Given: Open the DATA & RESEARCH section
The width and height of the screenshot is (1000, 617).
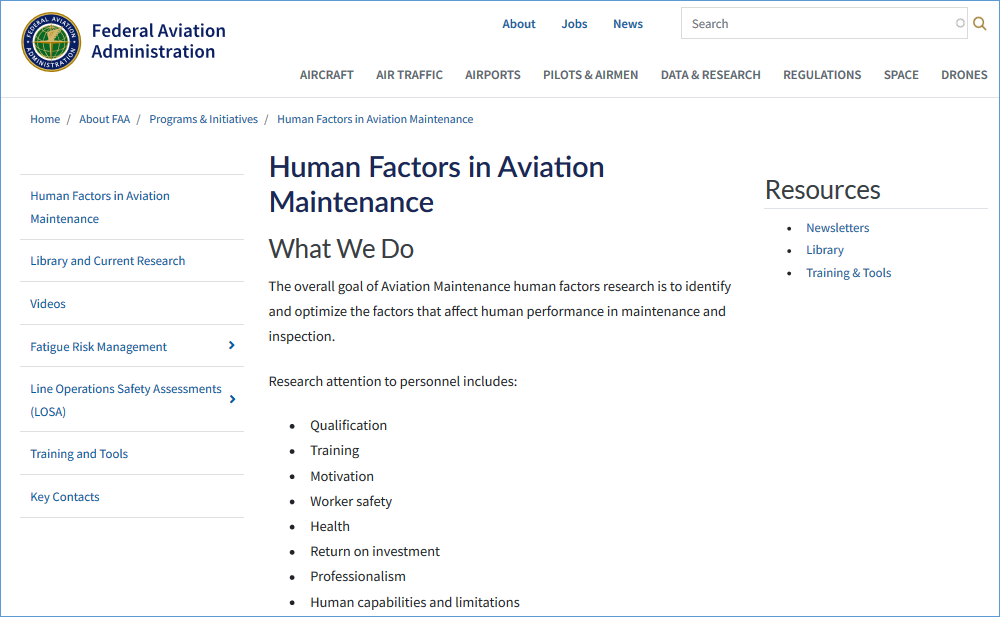Looking at the screenshot, I should pyautogui.click(x=710, y=74).
